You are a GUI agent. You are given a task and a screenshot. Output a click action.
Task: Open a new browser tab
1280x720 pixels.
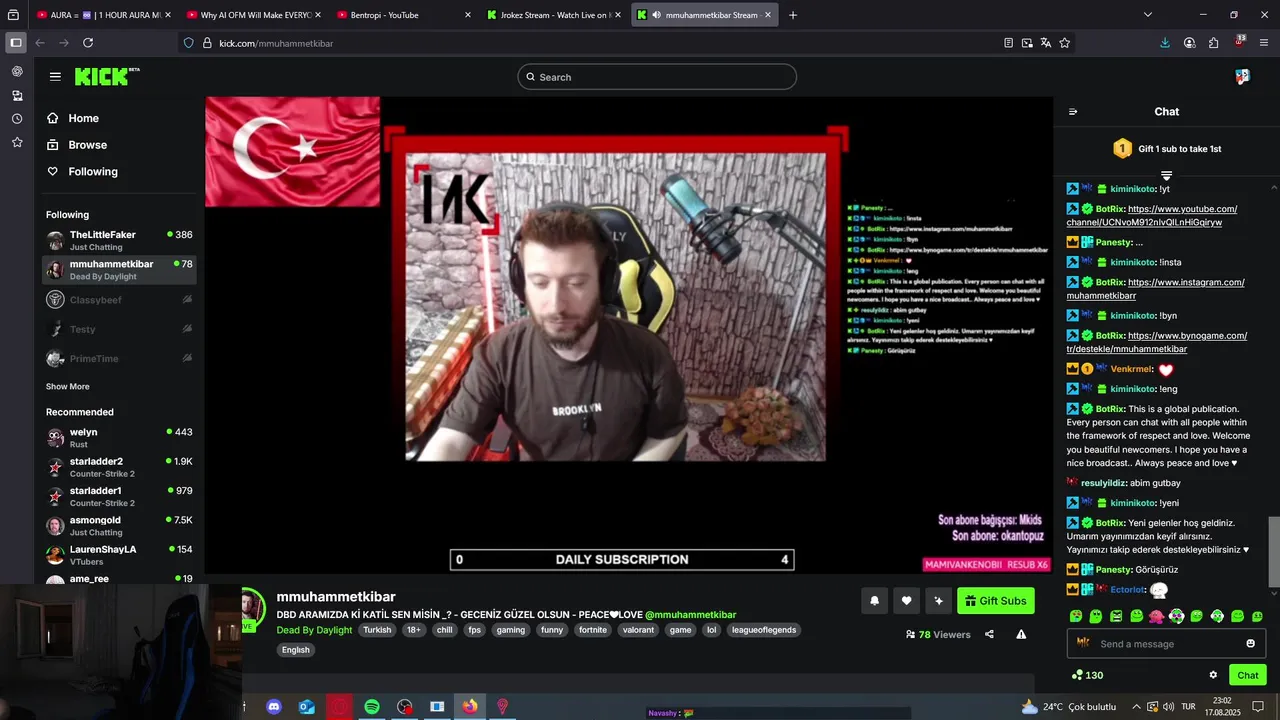click(793, 15)
